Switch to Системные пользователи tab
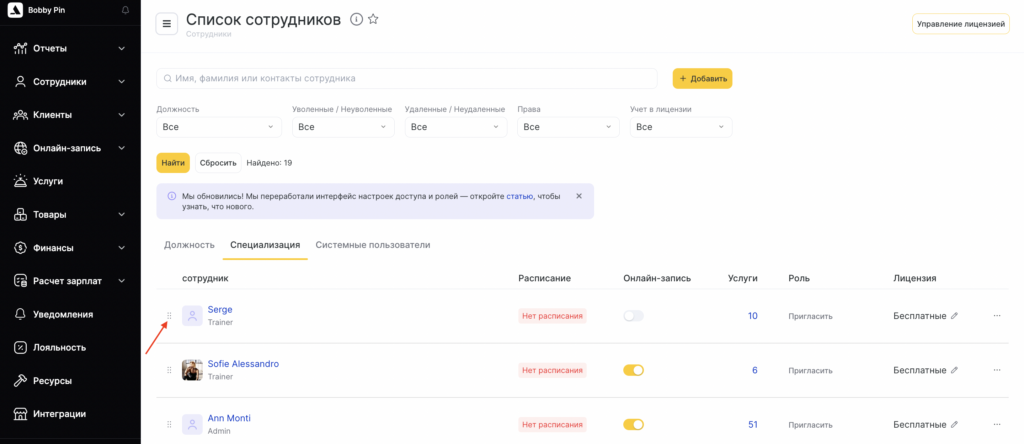 click(x=372, y=244)
